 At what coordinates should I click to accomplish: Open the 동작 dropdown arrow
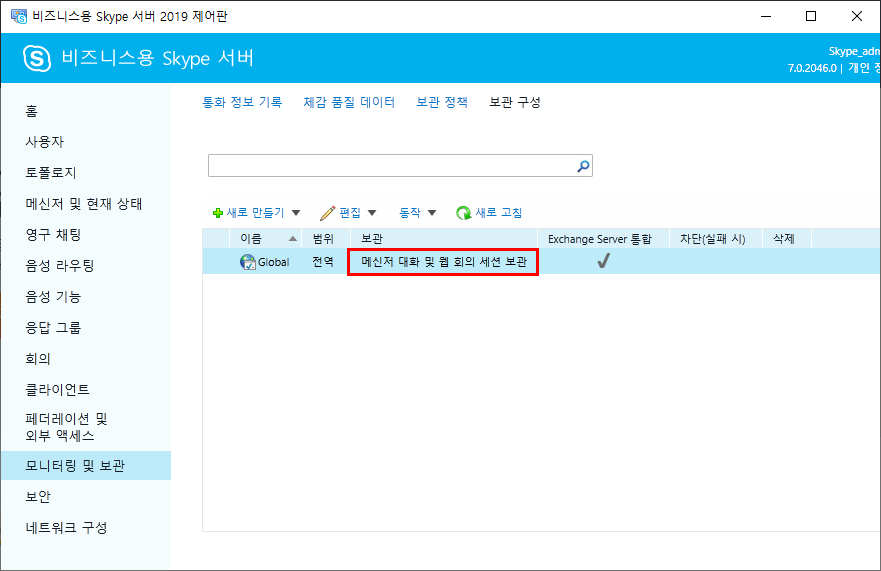click(x=432, y=213)
